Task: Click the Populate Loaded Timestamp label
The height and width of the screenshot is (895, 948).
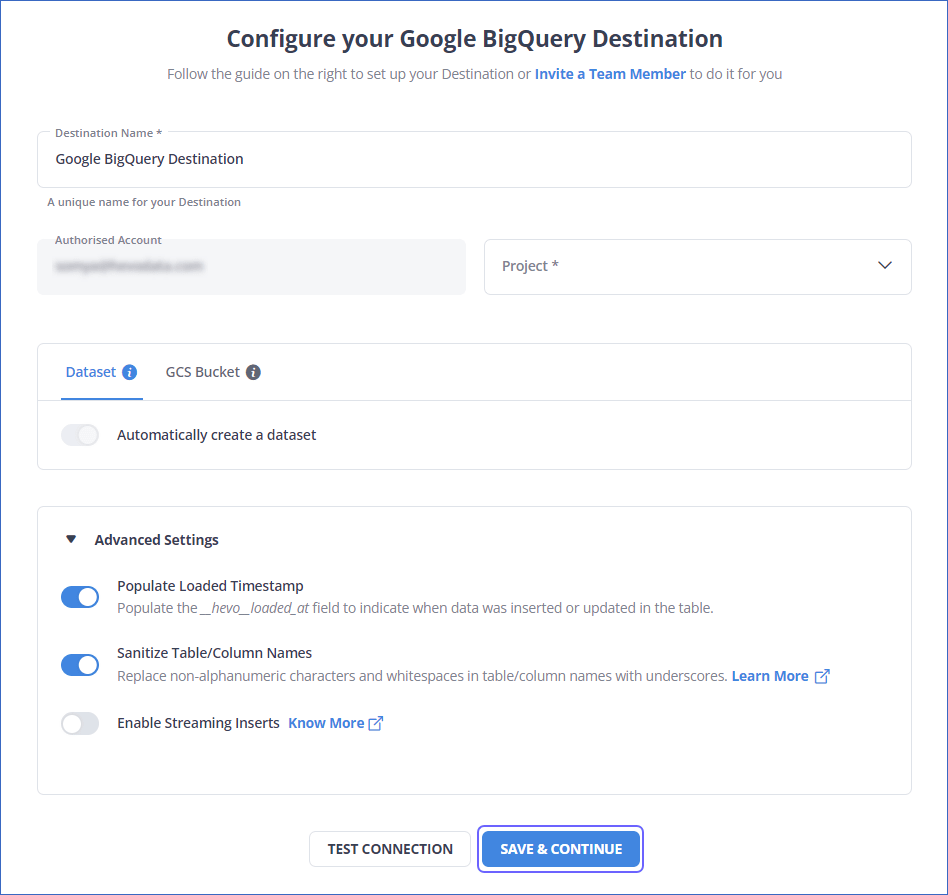Action: coord(210,586)
